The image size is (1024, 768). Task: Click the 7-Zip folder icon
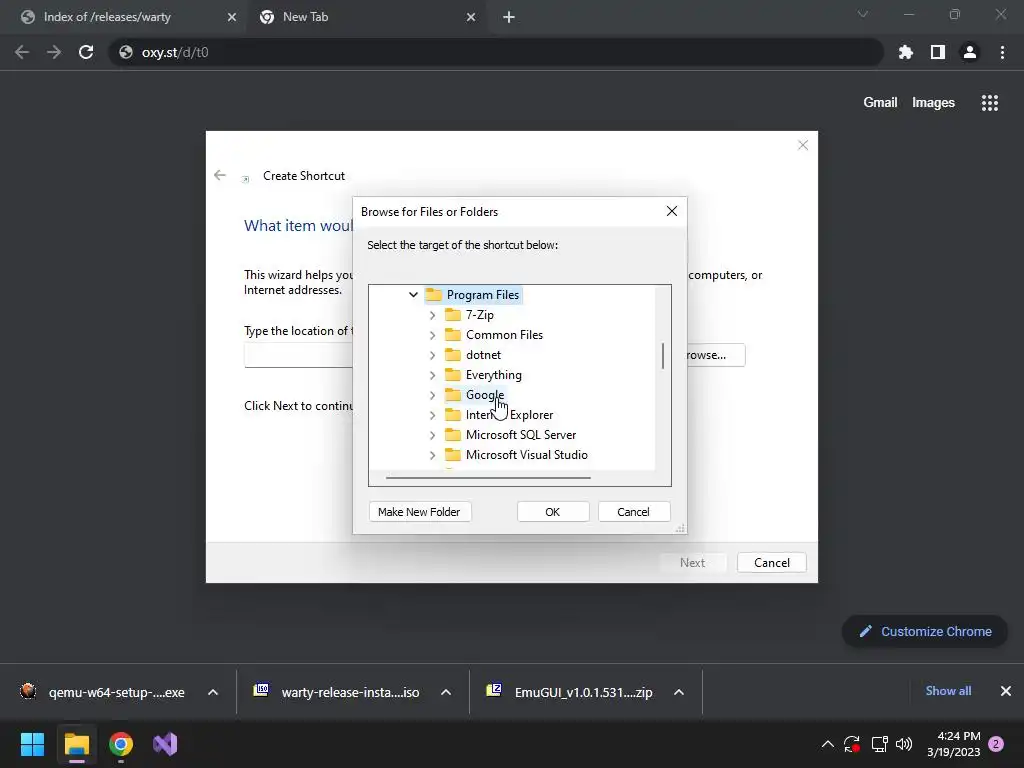point(453,315)
